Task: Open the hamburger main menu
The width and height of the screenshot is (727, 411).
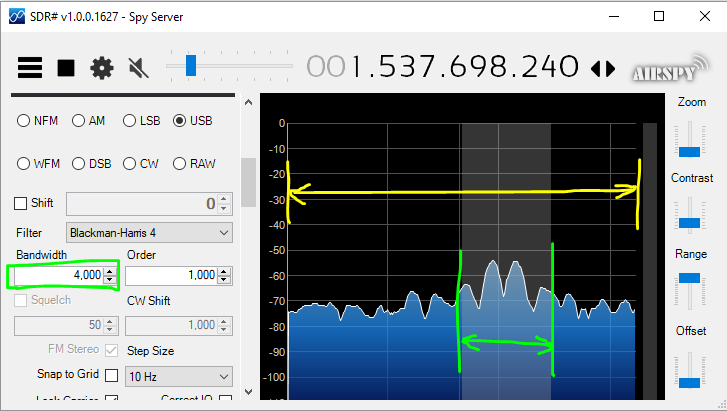Action: click(x=30, y=68)
